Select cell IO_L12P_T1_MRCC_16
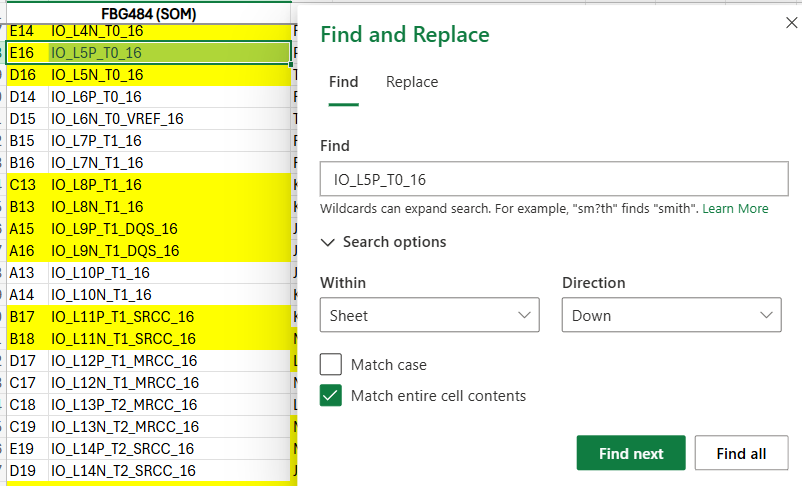This screenshot has width=802, height=486. tap(169, 361)
